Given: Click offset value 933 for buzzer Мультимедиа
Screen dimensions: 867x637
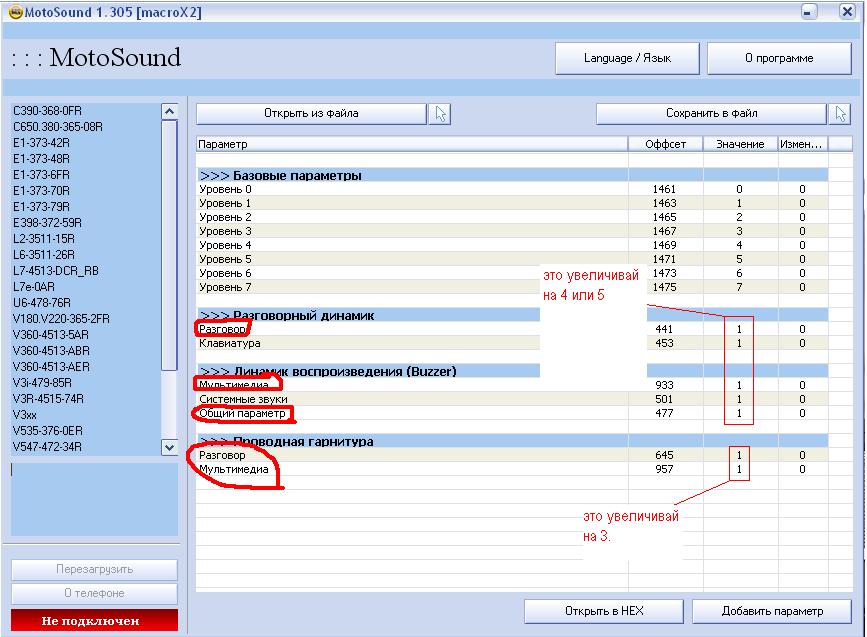Looking at the screenshot, I should (x=664, y=385).
